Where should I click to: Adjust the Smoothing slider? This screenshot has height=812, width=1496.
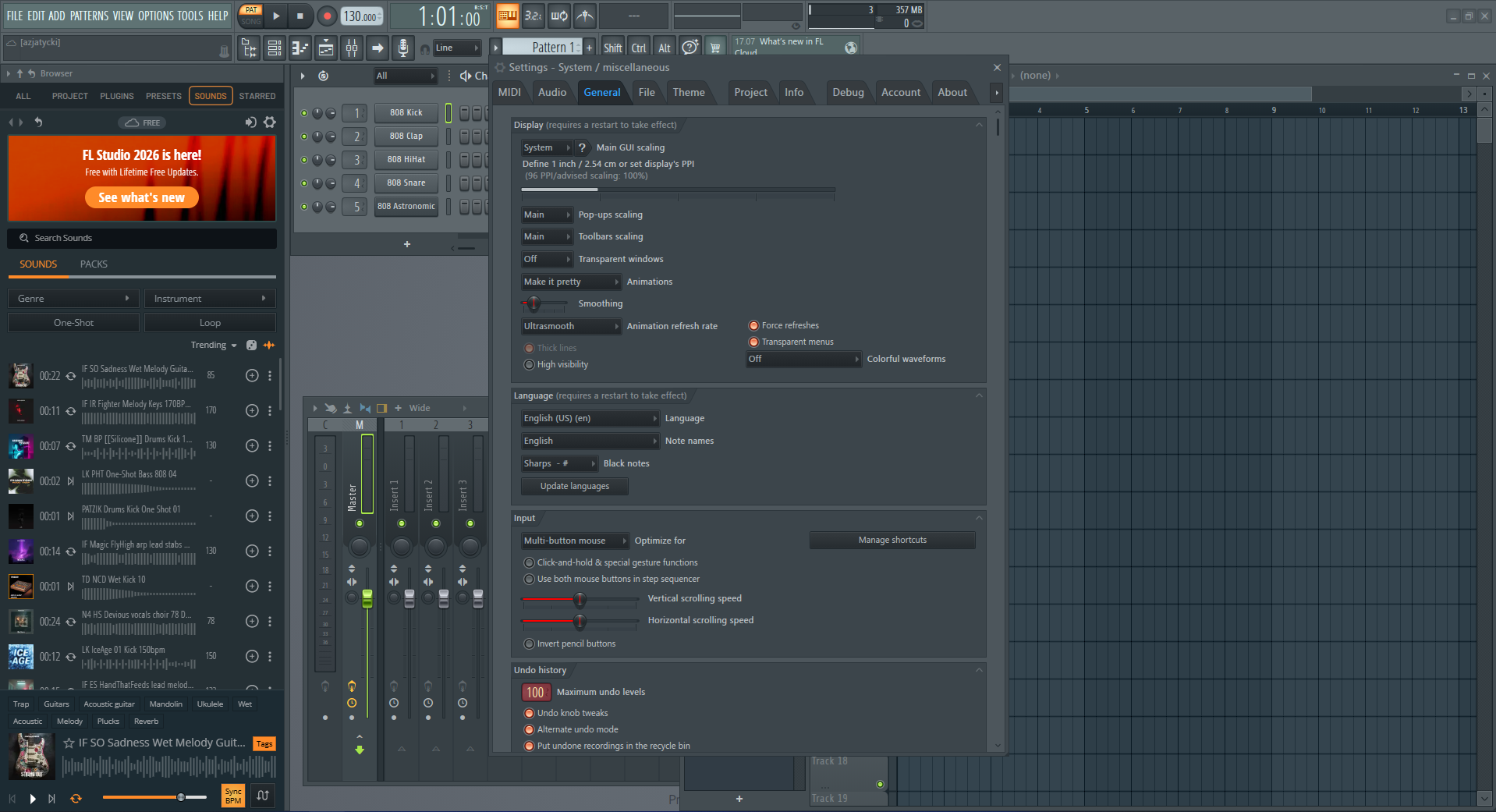pyautogui.click(x=534, y=303)
